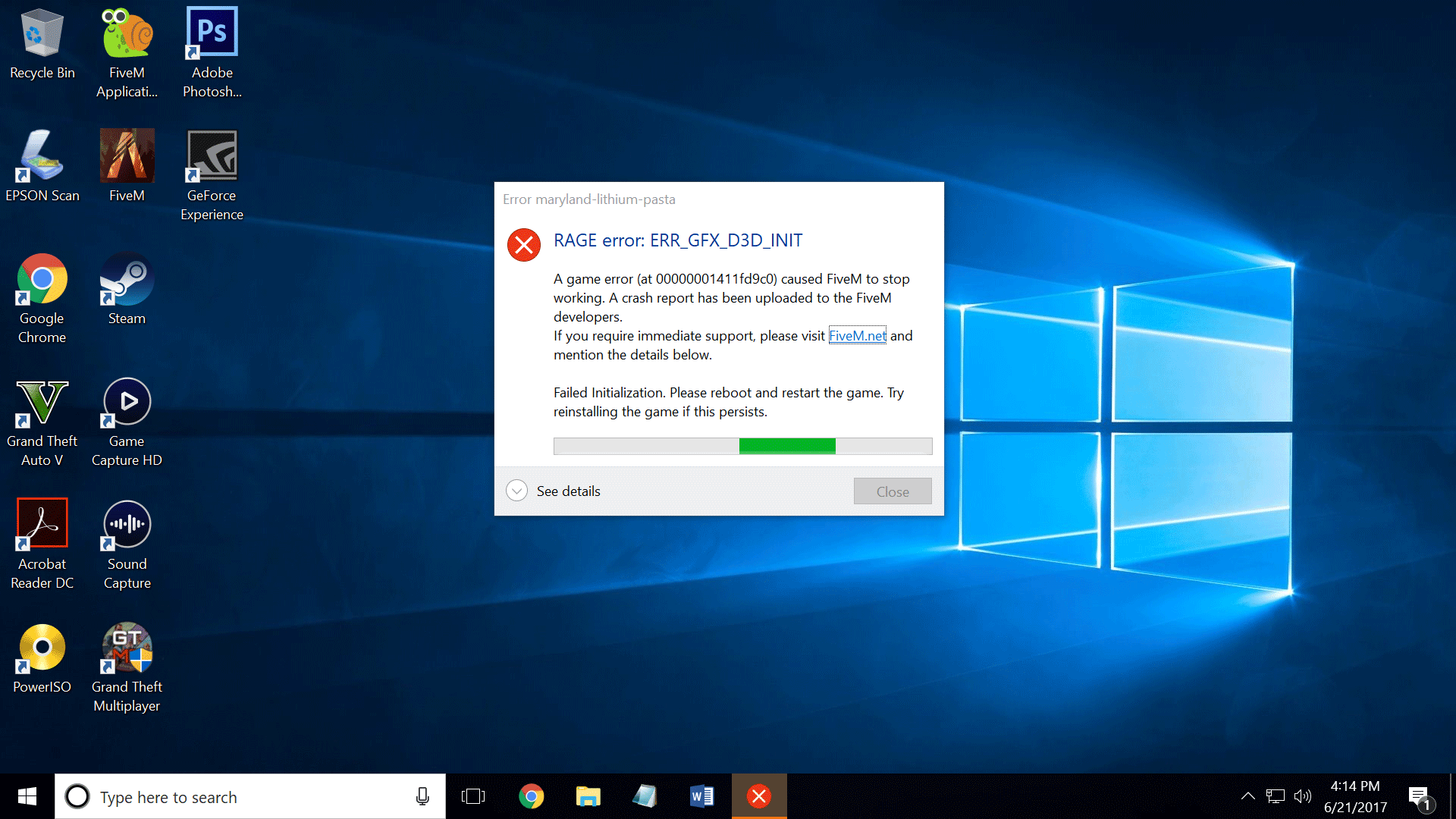Screen dimensions: 1456x819
Task: Click the dialog title 'Error maryland-lithium-pasta'
Action: tap(589, 199)
